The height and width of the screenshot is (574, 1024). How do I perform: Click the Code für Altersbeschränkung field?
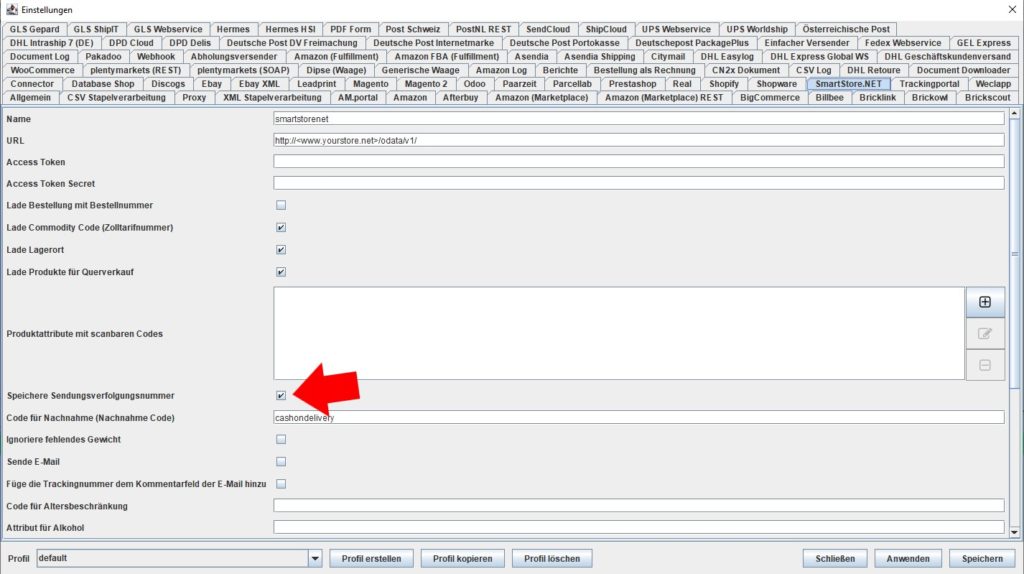639,505
